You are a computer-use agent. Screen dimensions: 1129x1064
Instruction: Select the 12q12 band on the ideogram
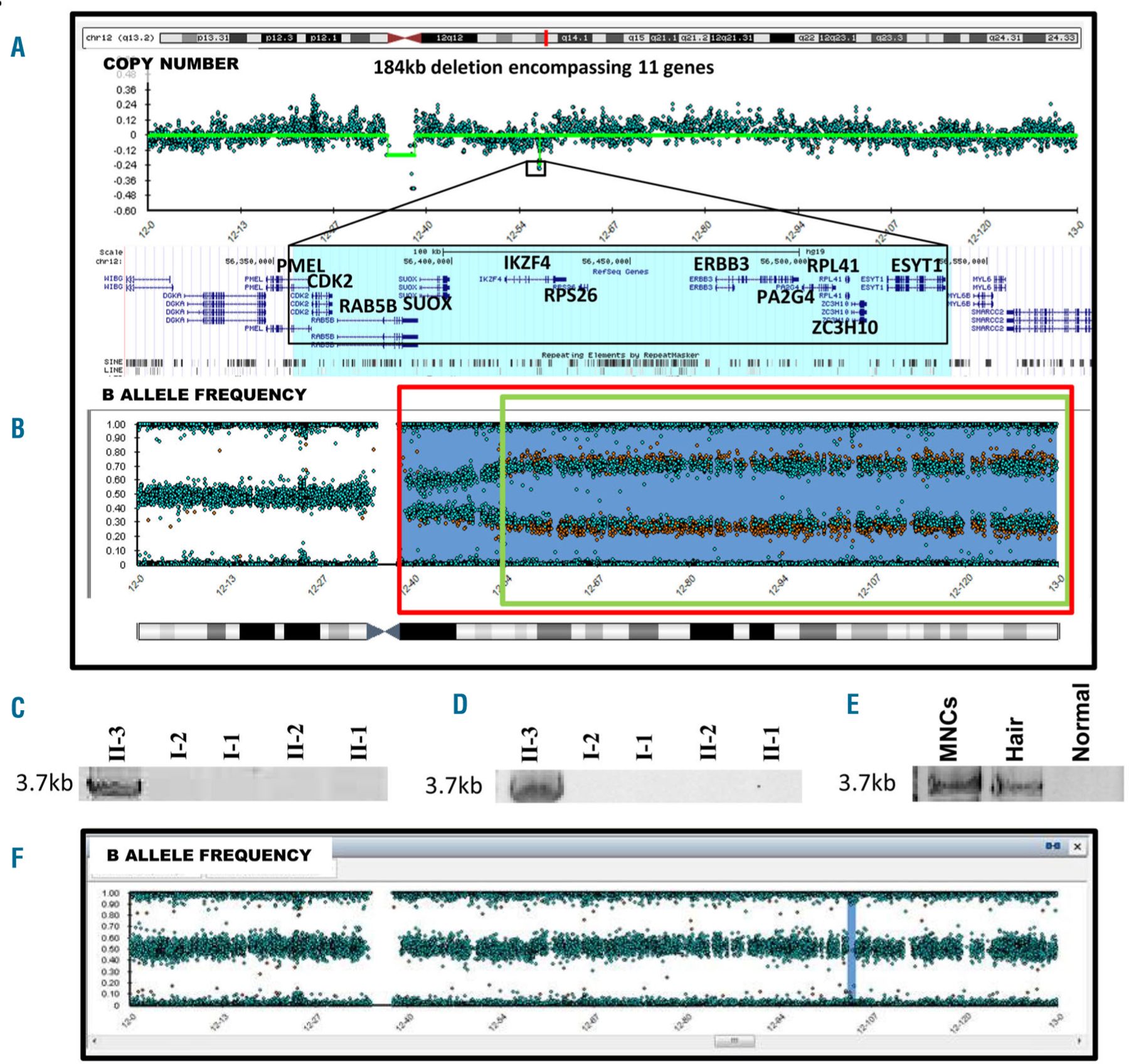click(x=449, y=38)
